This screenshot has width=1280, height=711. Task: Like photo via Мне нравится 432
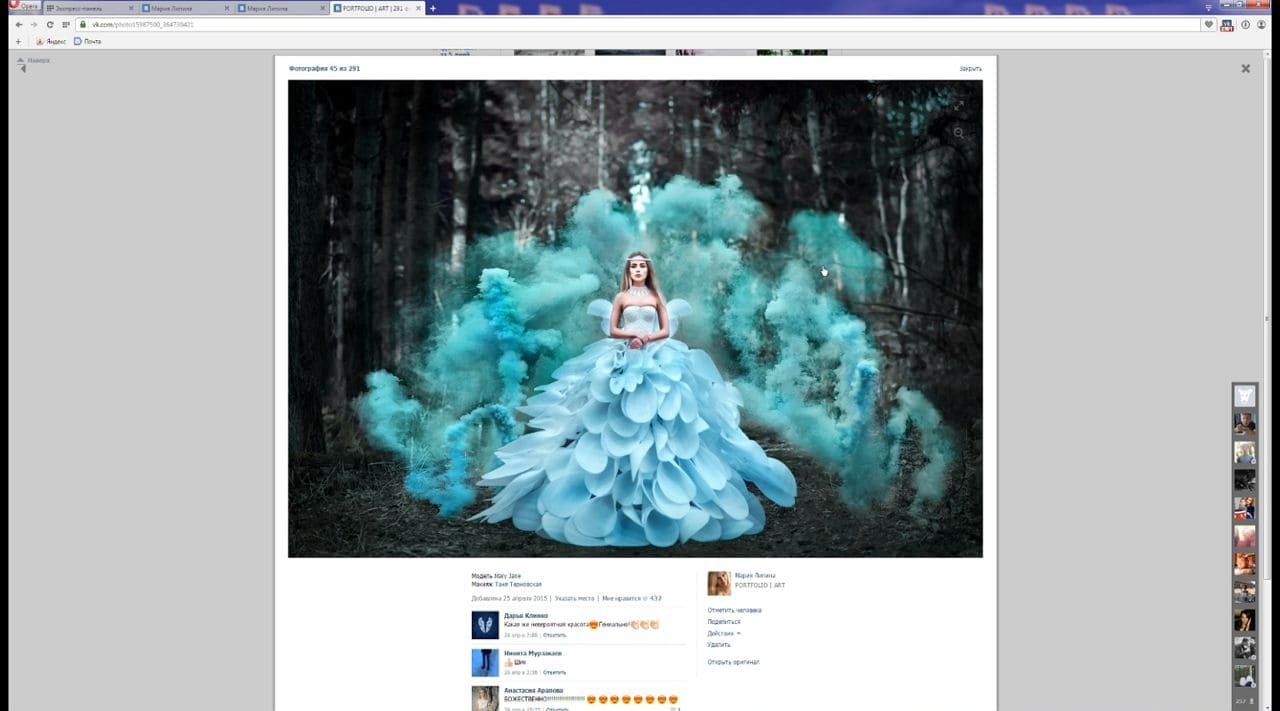coord(632,598)
